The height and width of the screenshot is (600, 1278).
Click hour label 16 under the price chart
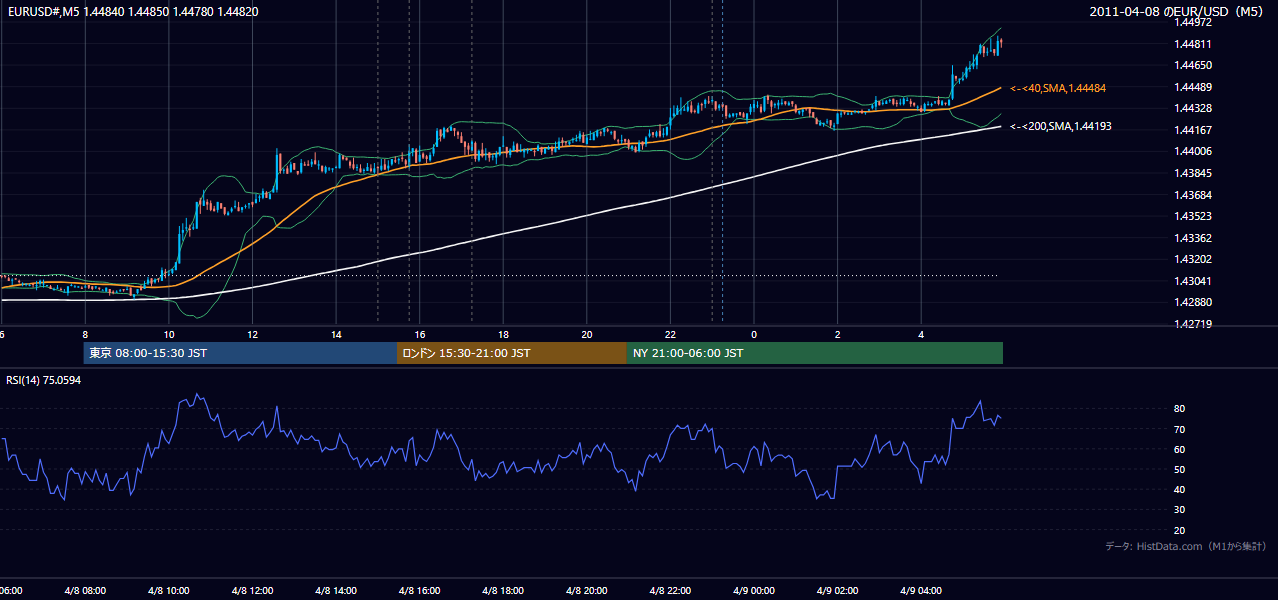point(420,334)
